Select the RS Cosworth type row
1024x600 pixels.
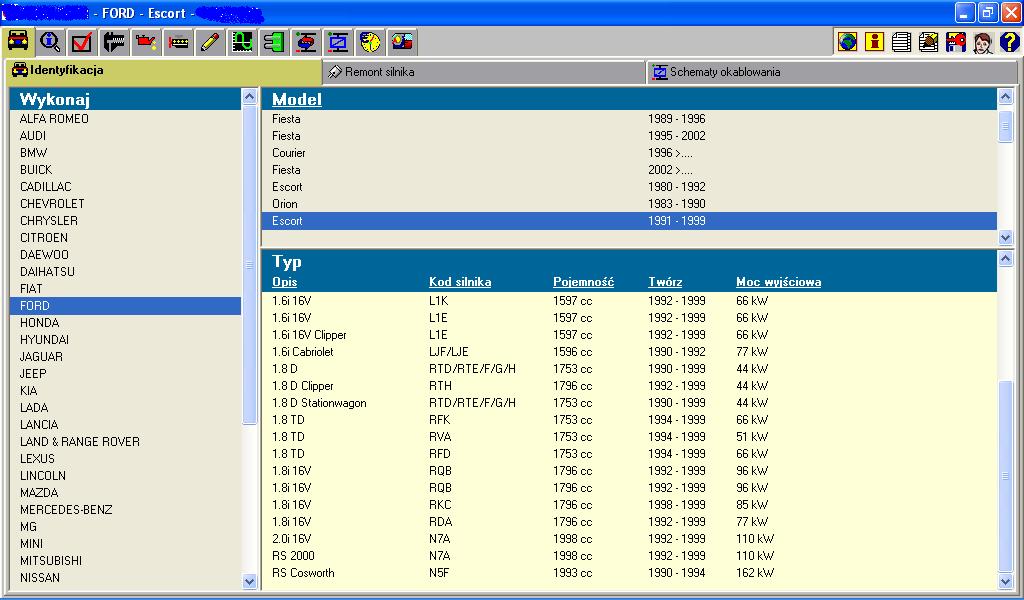[629, 573]
